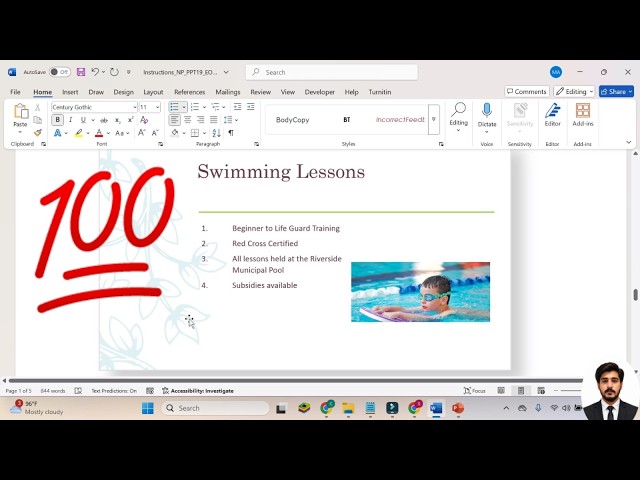This screenshot has height=480, width=640.
Task: Apply strikethrough formatting
Action: coord(104,120)
